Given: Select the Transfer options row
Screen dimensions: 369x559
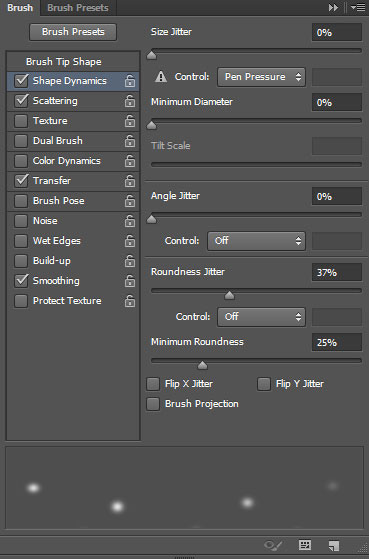Looking at the screenshot, I should pyautogui.click(x=73, y=180).
